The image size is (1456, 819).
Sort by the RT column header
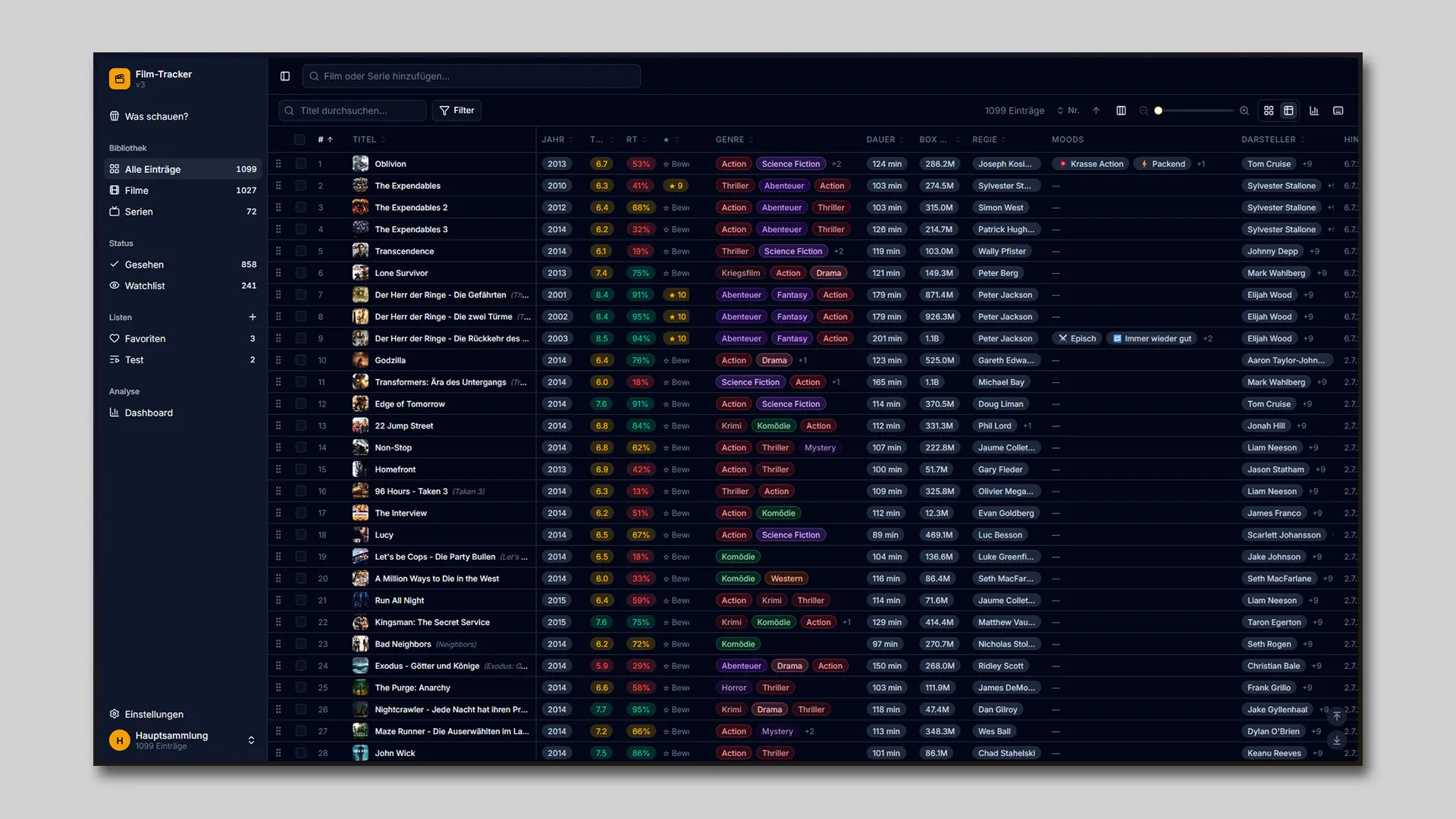point(636,140)
